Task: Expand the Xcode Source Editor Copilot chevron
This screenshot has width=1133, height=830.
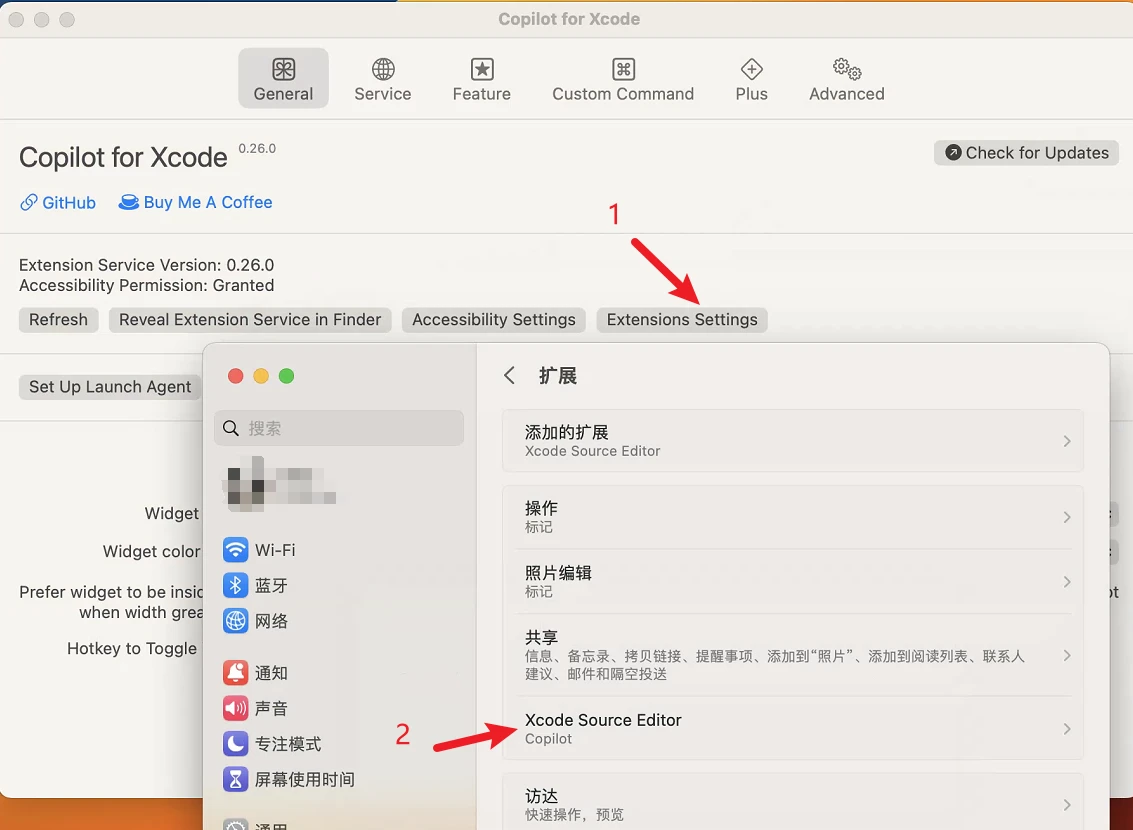Action: click(1067, 729)
